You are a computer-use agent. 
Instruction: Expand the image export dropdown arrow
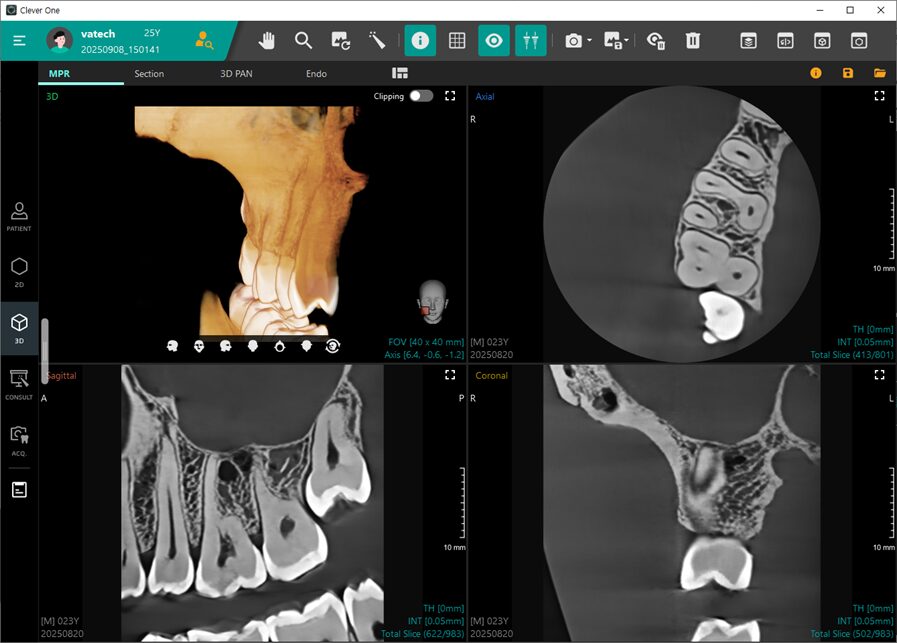pos(627,42)
